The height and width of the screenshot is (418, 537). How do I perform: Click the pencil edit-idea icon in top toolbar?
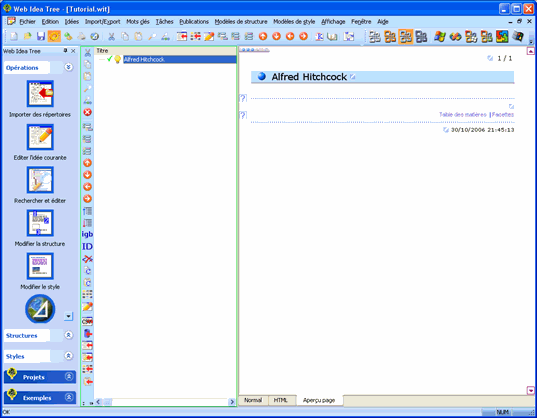coord(209,36)
